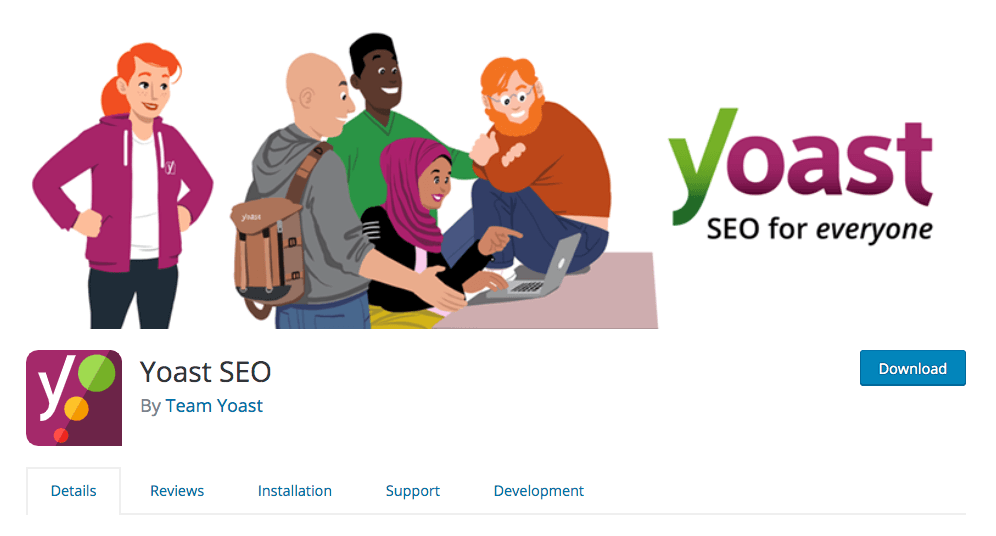Click the Yoast SEO plugin icon
The width and height of the screenshot is (996, 536).
[x=74, y=398]
